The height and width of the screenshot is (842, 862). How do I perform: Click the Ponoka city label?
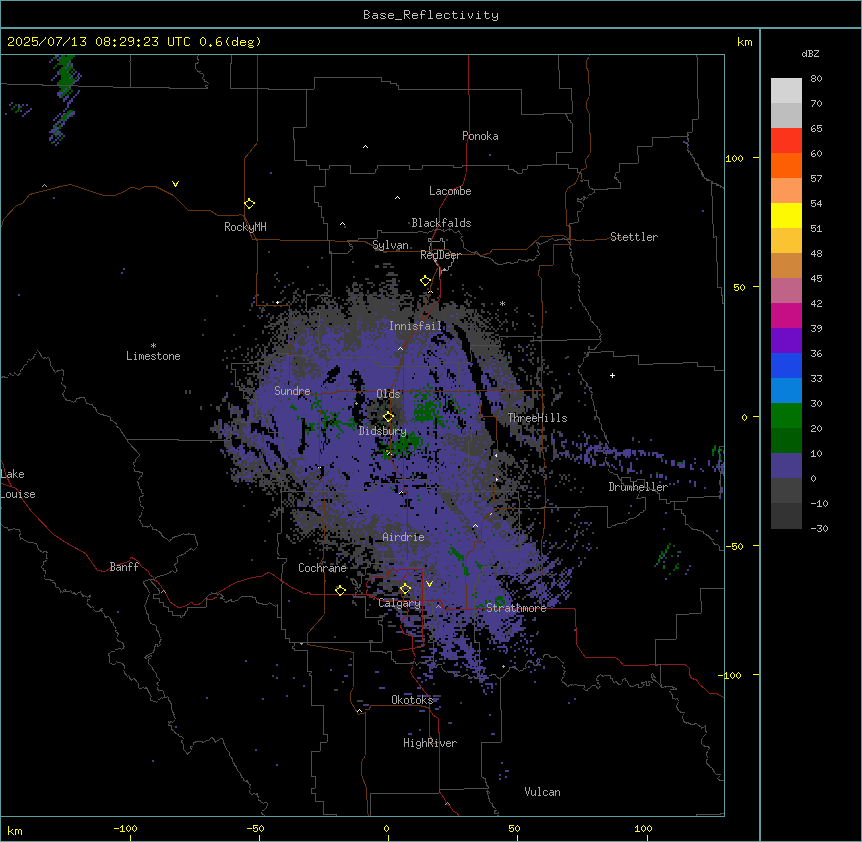coord(480,136)
